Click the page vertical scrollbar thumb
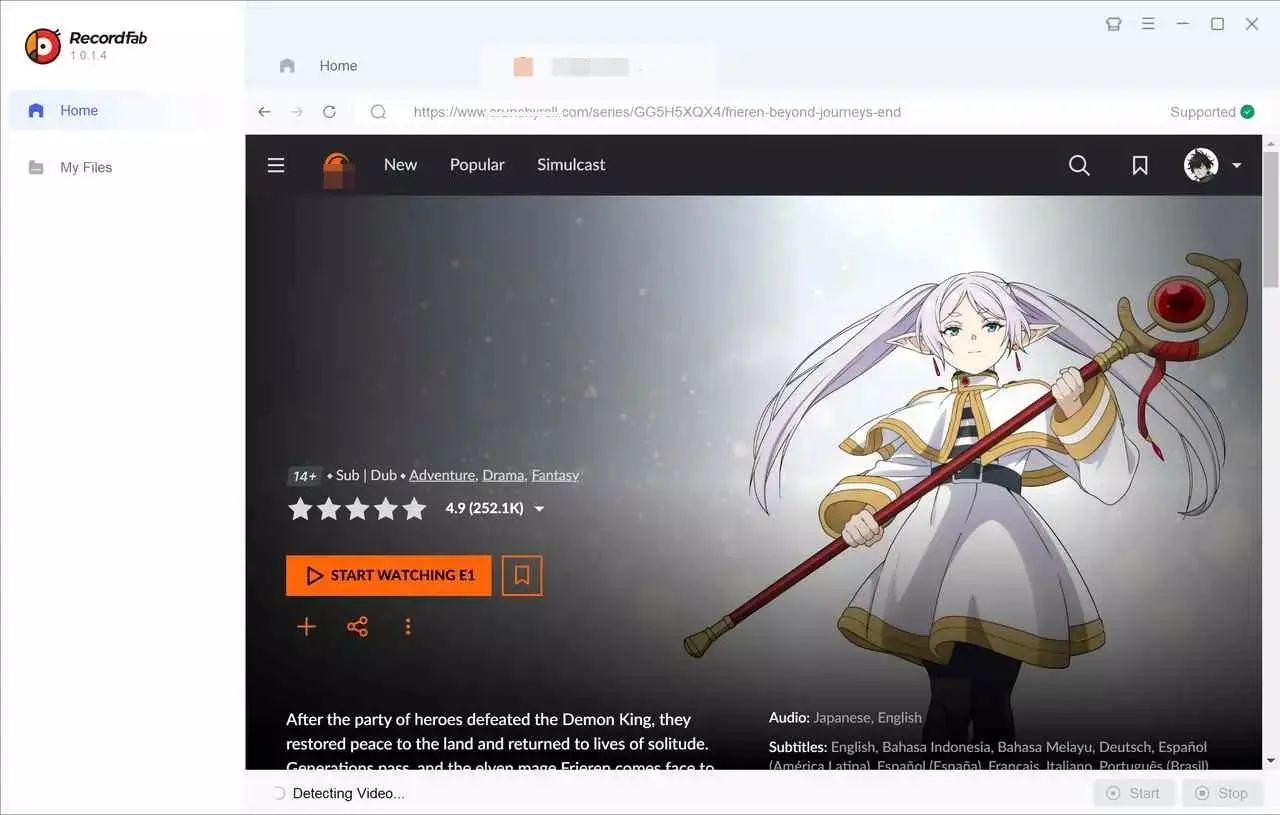Screen dimensions: 1280x815 tap(1271, 220)
